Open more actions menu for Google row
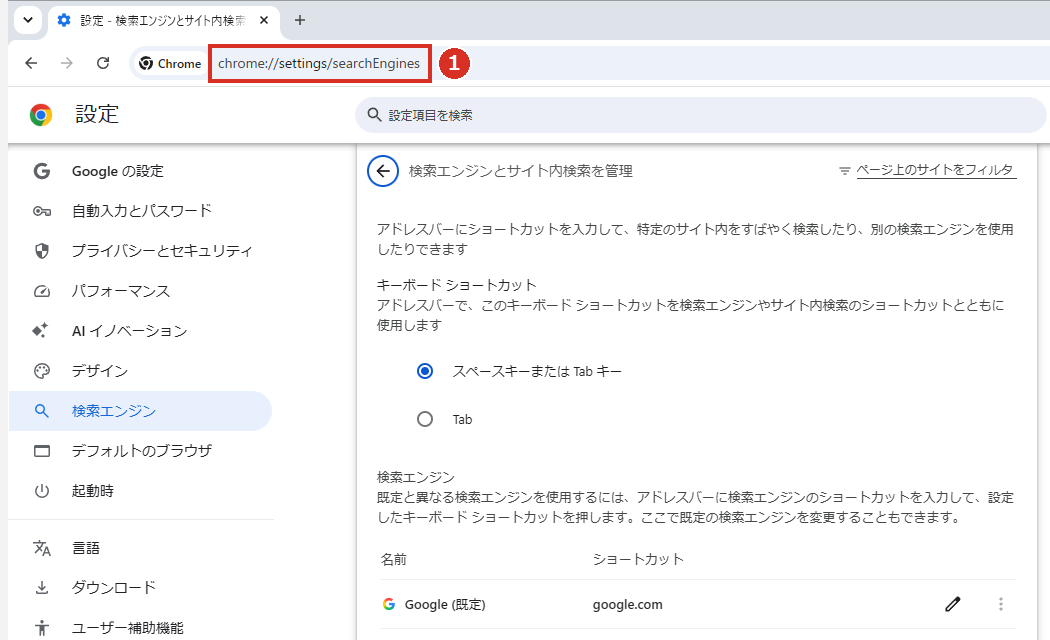This screenshot has width=1050, height=640. point(1000,605)
